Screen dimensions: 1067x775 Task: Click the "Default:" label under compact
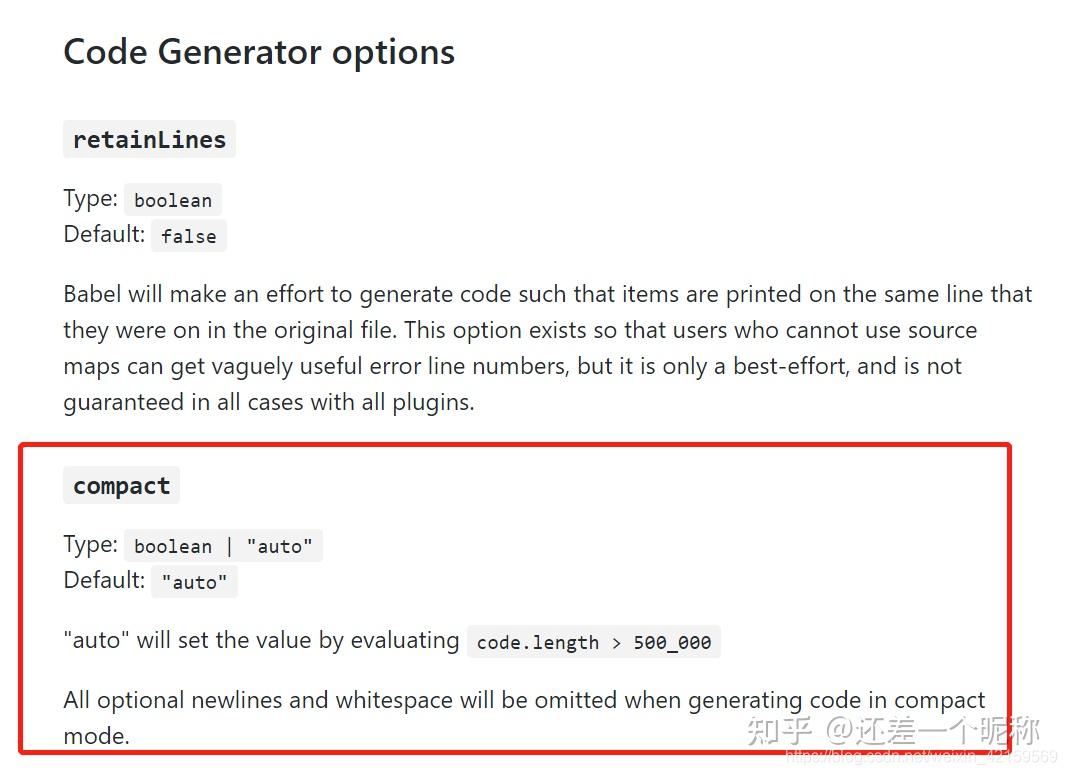pyautogui.click(x=104, y=580)
